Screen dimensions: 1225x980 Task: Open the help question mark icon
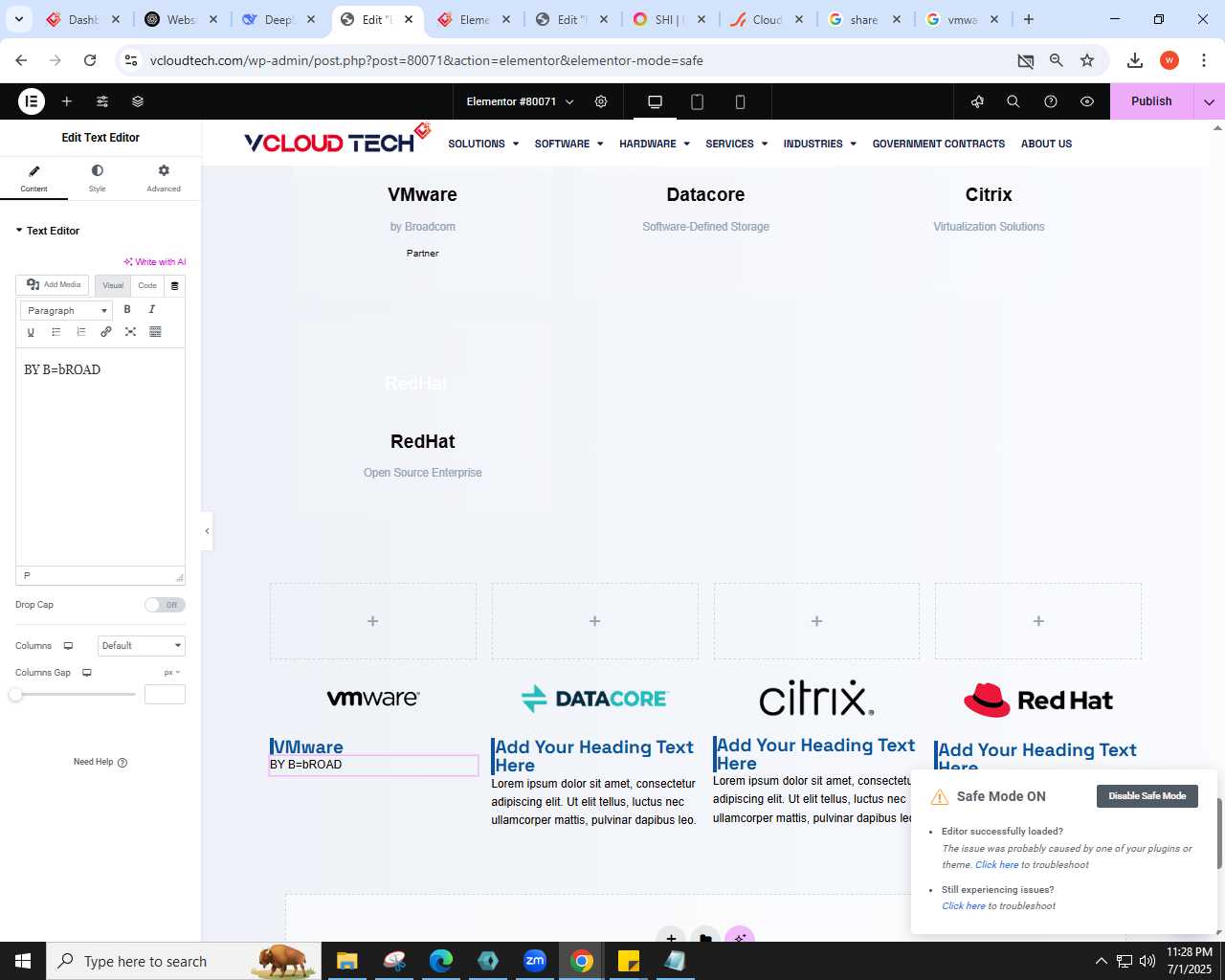1051,101
